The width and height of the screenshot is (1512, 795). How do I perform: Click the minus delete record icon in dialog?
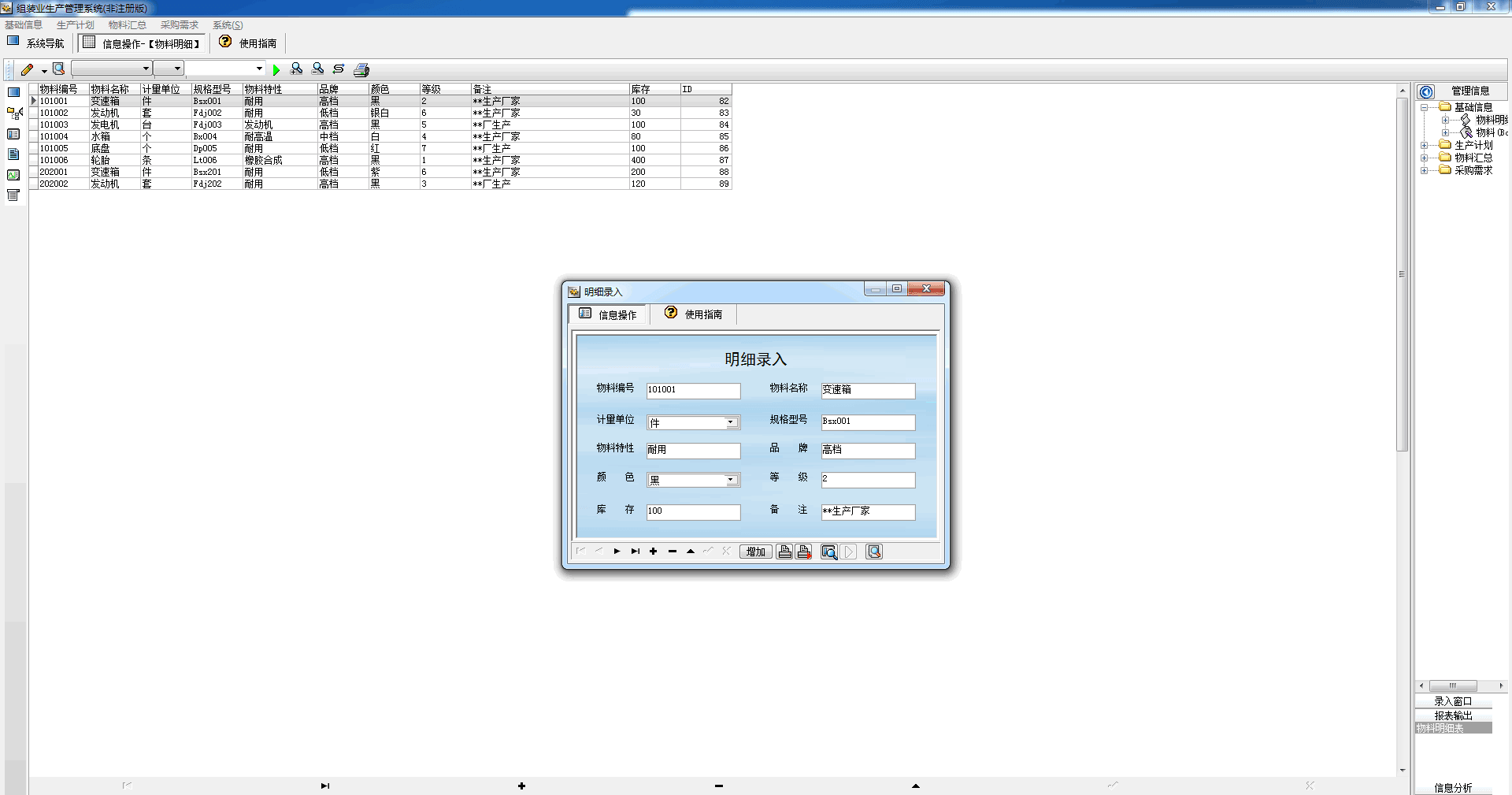(672, 552)
